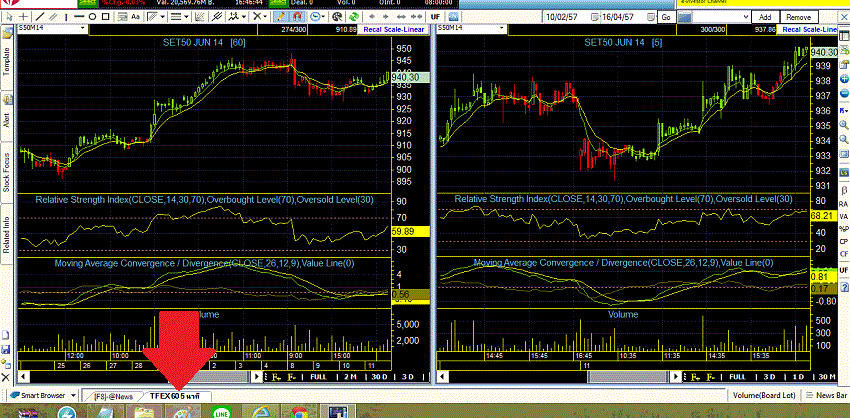Open the clock time interval dropdown
850x418 pixels.
point(323,17)
